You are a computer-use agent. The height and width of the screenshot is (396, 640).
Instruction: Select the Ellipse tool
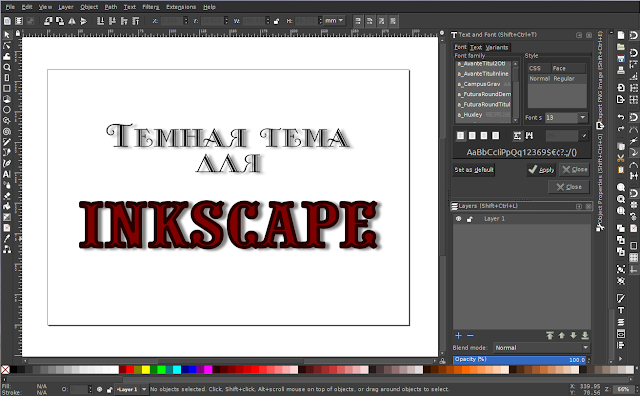[7, 110]
